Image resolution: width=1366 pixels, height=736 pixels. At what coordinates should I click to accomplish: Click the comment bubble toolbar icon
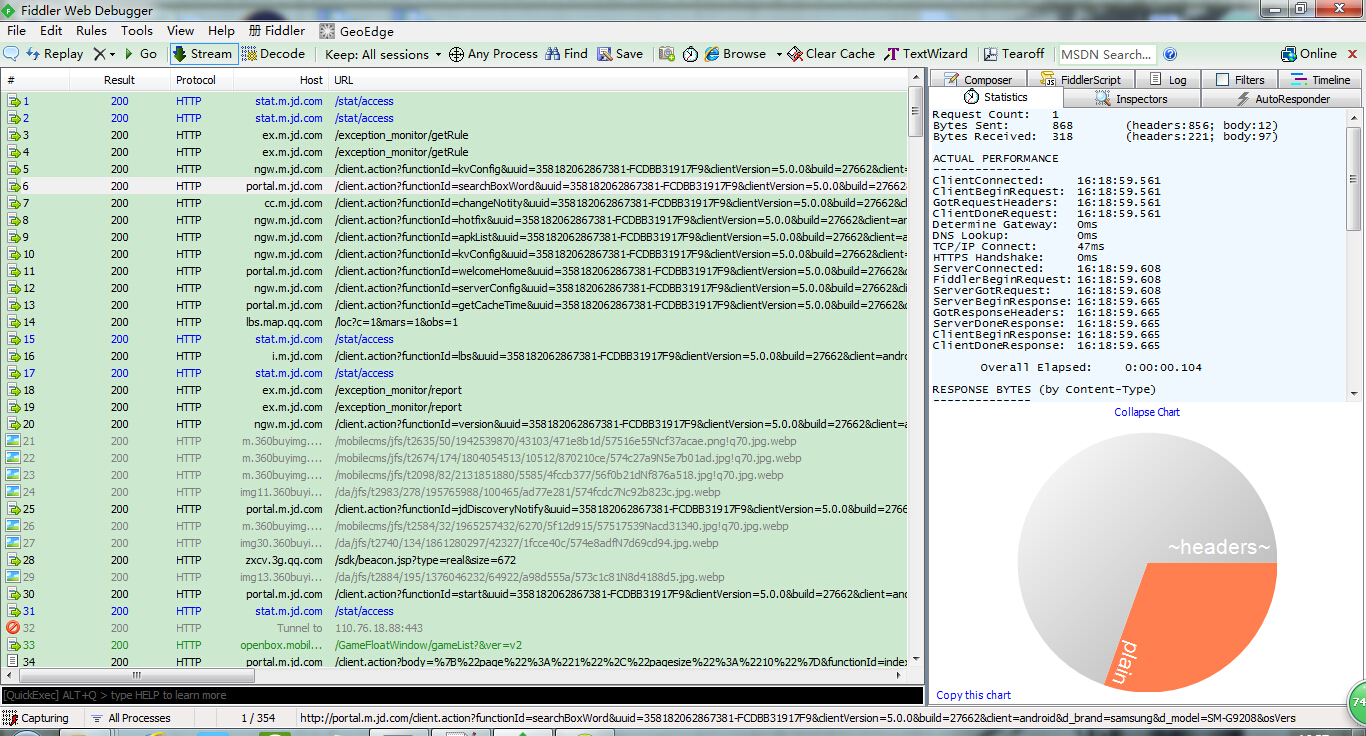12,54
